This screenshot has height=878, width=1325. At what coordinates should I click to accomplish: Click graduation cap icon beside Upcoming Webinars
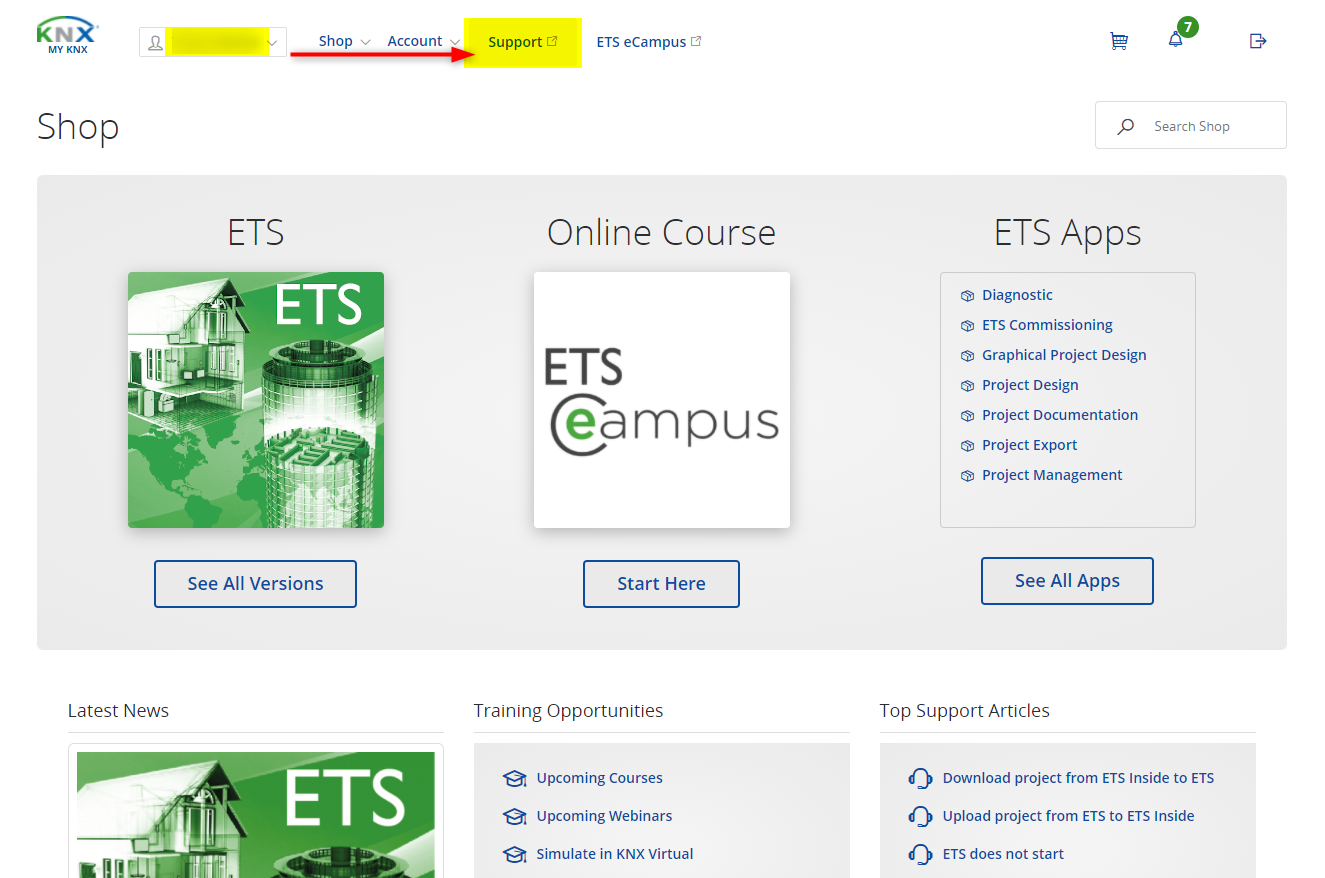pos(514,816)
